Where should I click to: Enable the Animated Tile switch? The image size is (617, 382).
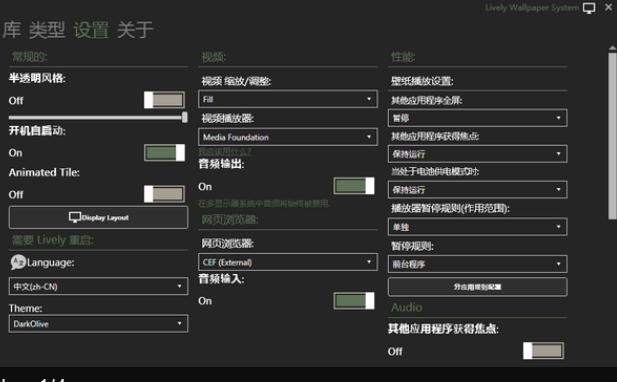tap(164, 194)
